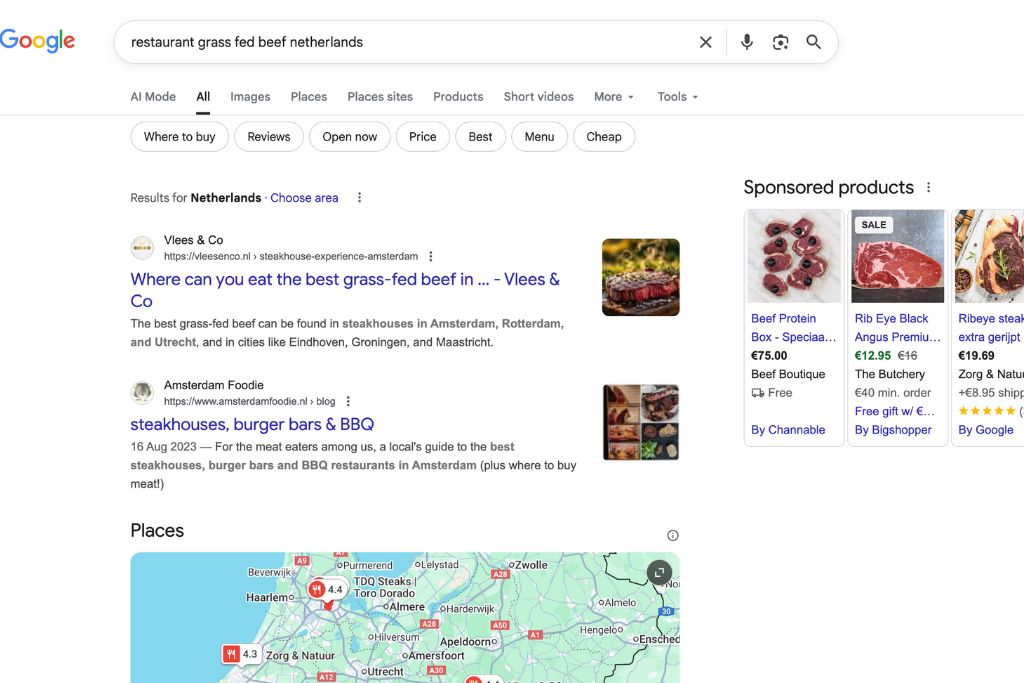This screenshot has height=683, width=1024.
Task: Click the By Google link
Action: pos(986,430)
